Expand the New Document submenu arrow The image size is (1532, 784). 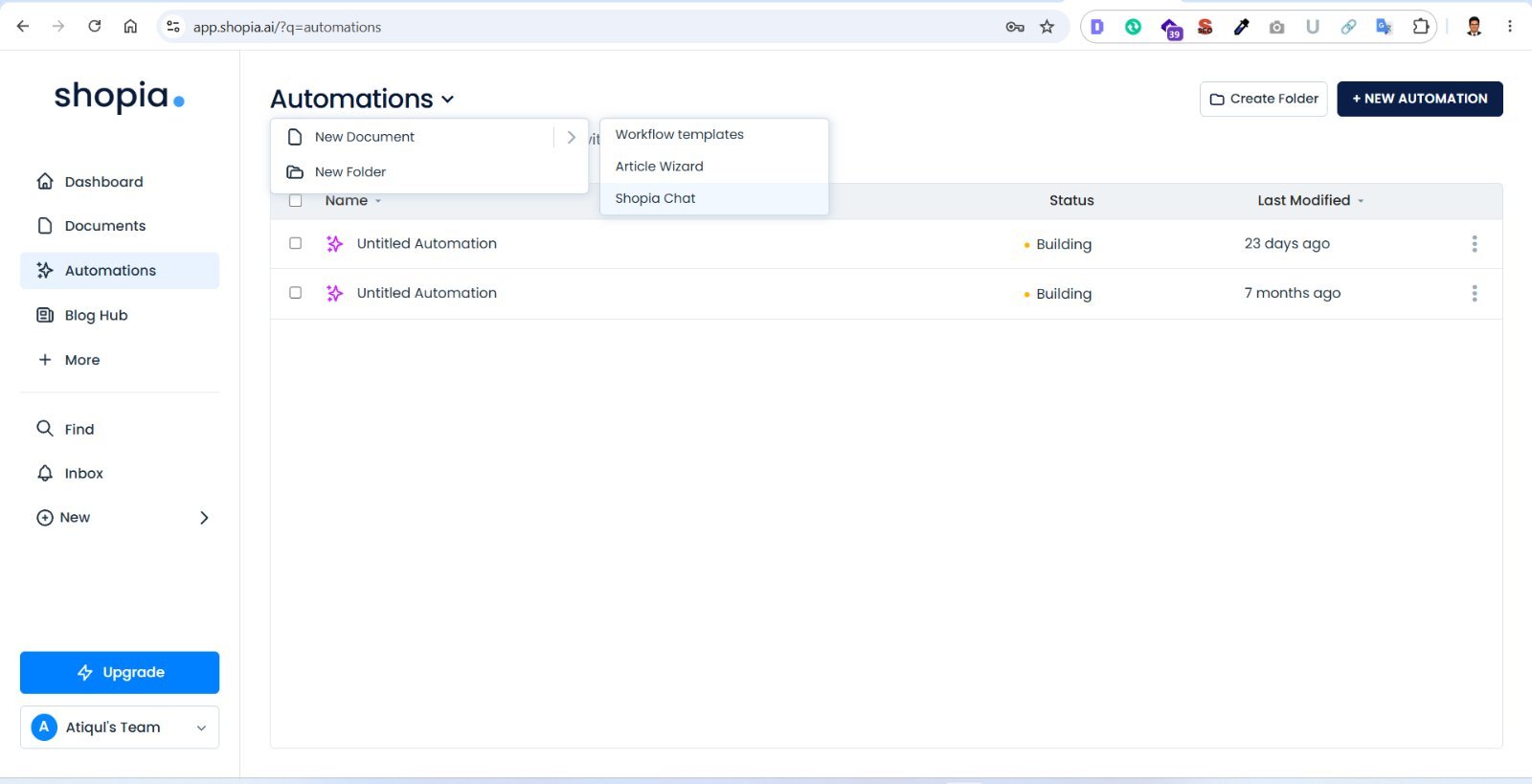point(572,137)
